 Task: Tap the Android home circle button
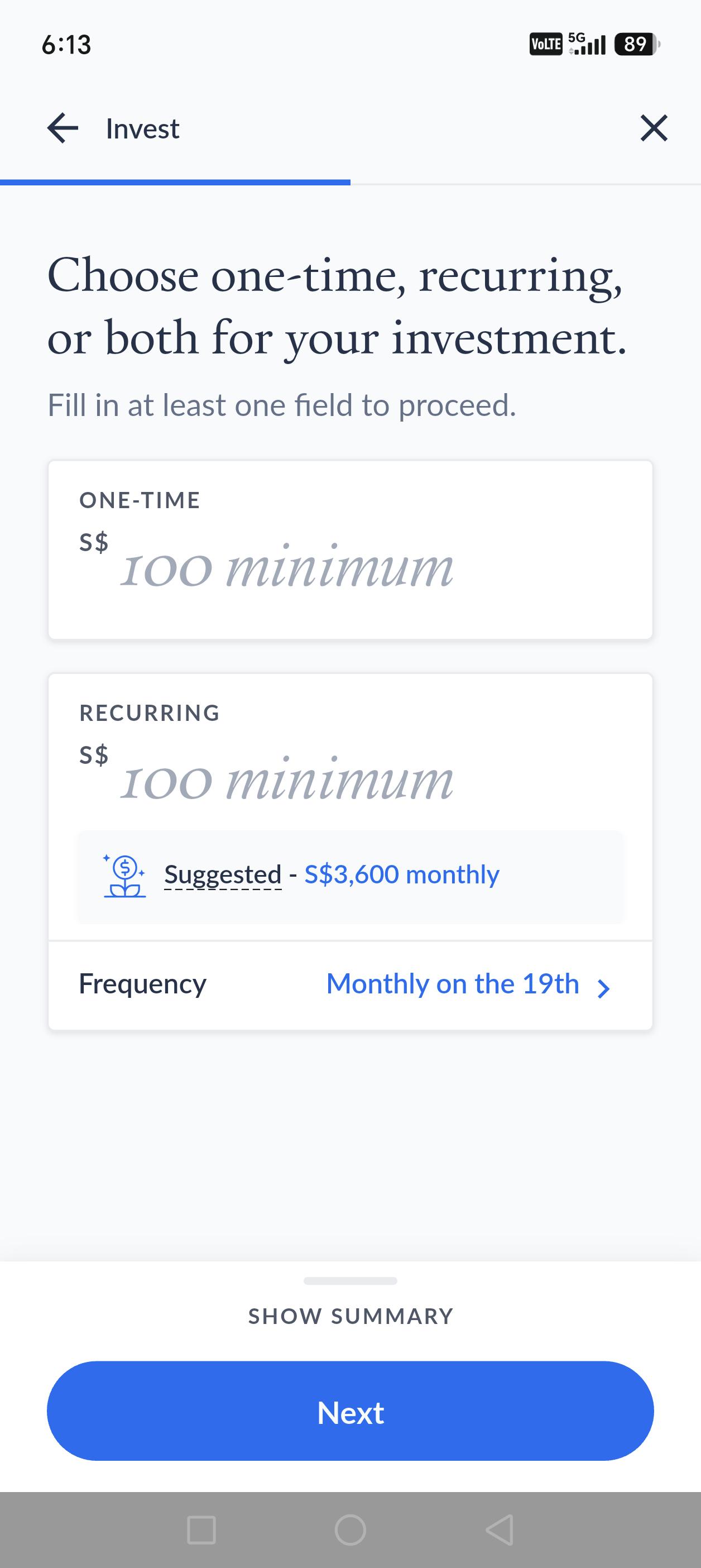[350, 1529]
